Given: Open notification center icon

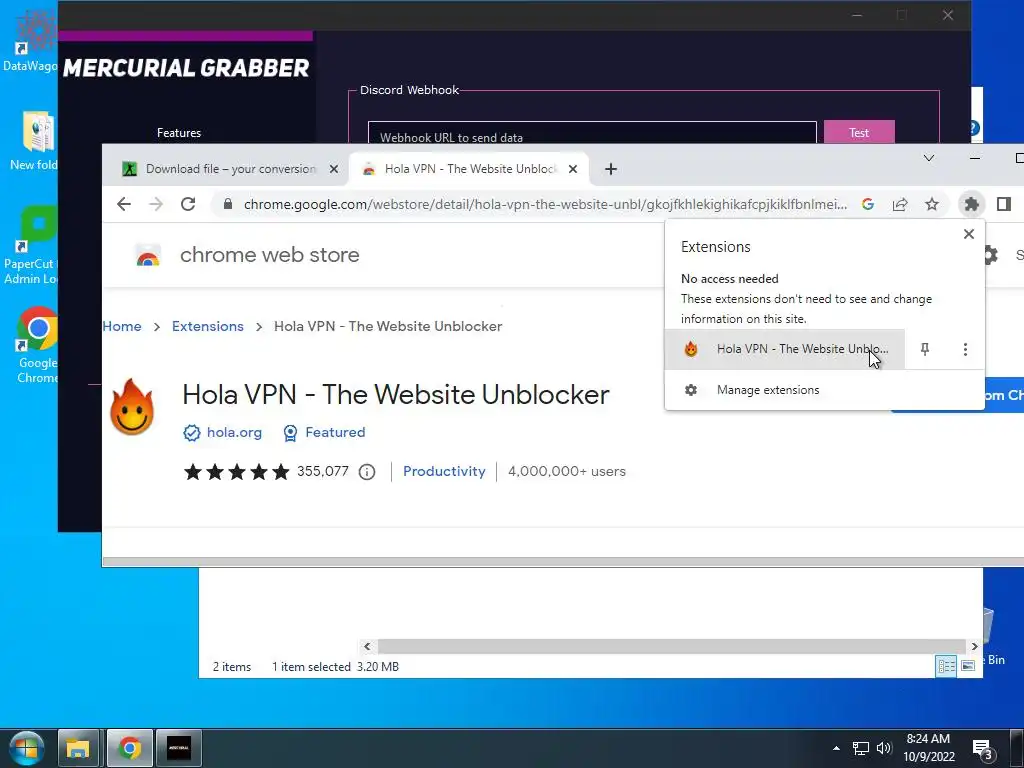Looking at the screenshot, I should click(983, 749).
